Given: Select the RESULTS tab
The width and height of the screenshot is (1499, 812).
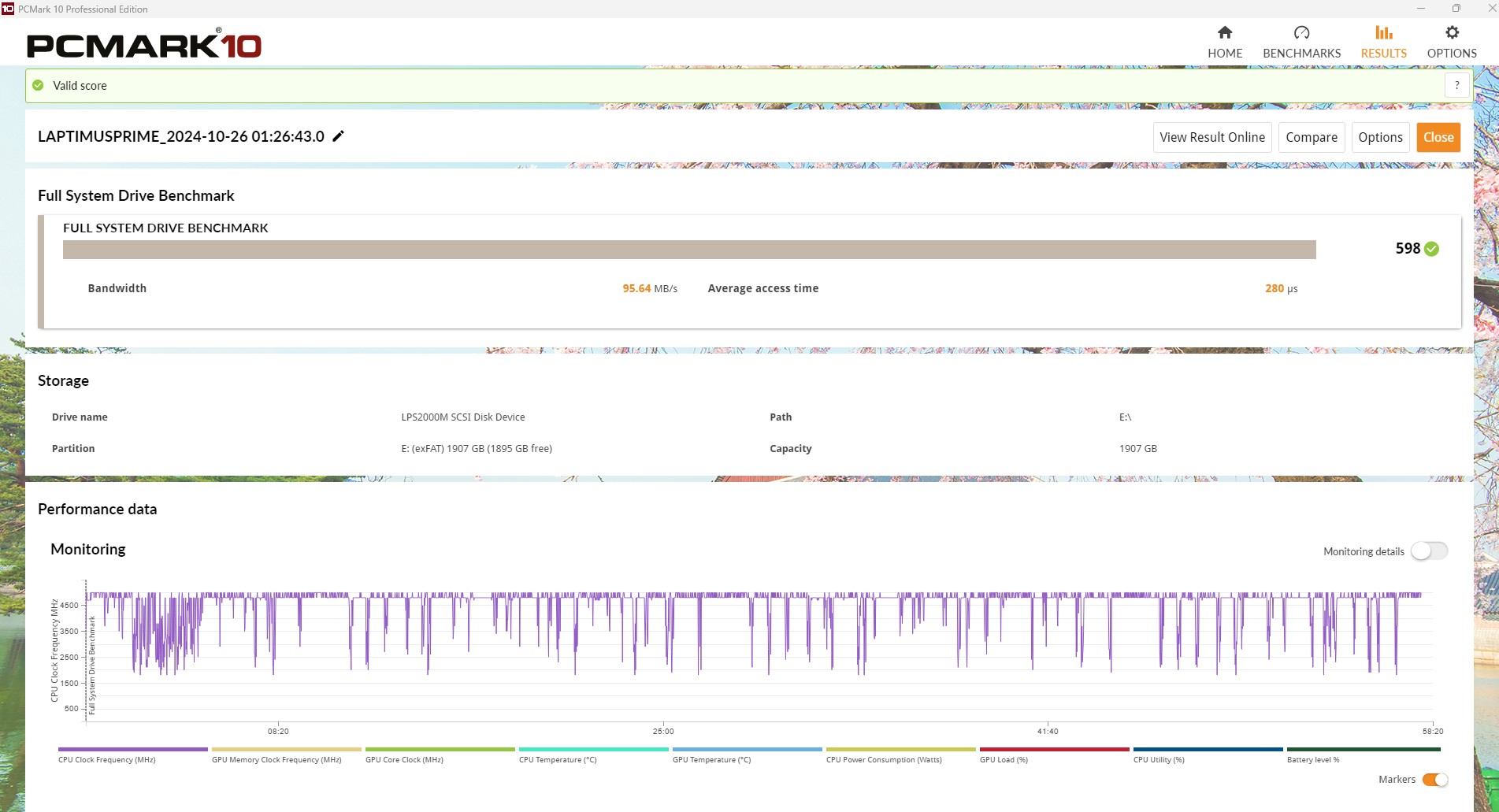Looking at the screenshot, I should coord(1384,43).
